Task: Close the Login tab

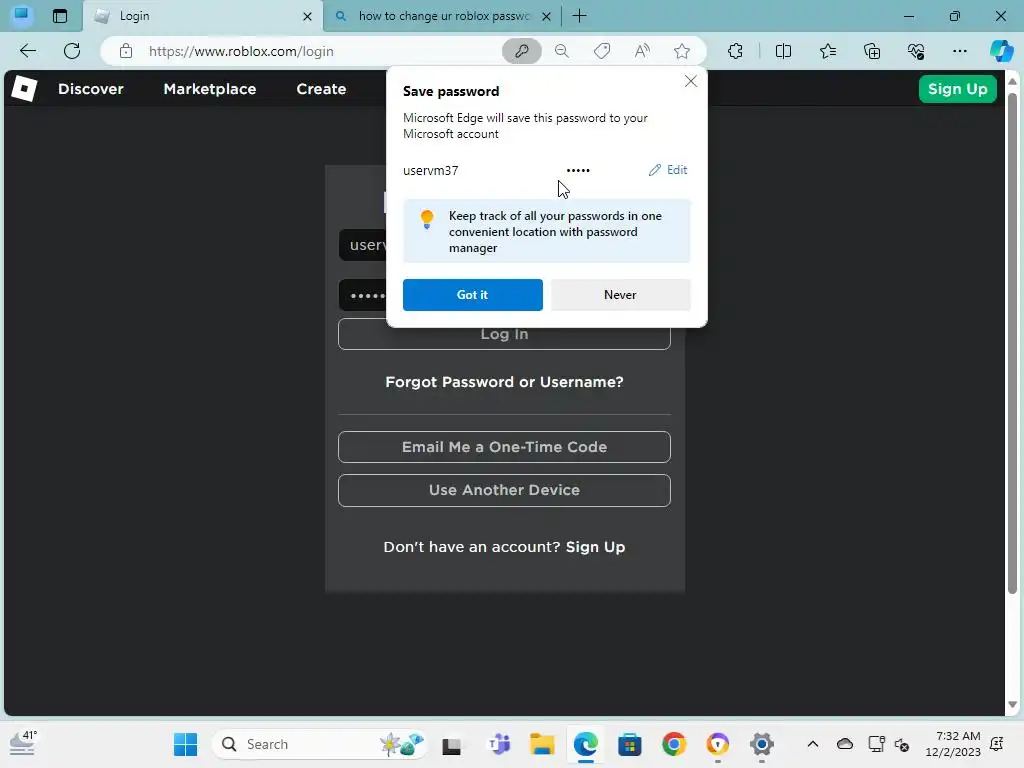Action: (x=307, y=16)
